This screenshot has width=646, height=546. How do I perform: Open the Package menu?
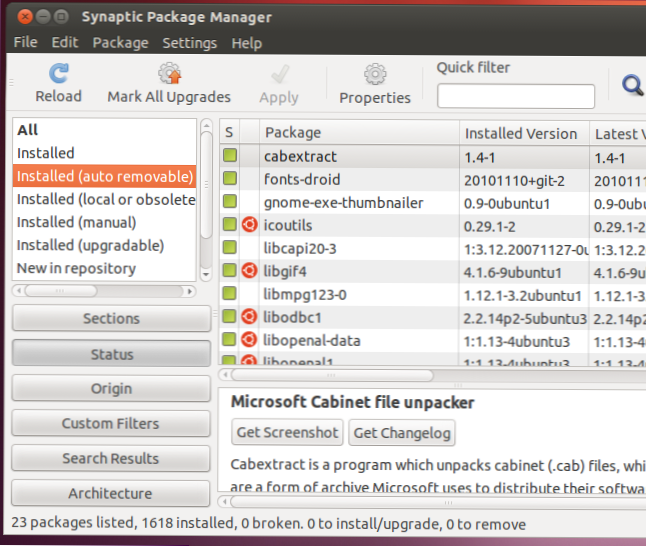pyautogui.click(x=120, y=43)
